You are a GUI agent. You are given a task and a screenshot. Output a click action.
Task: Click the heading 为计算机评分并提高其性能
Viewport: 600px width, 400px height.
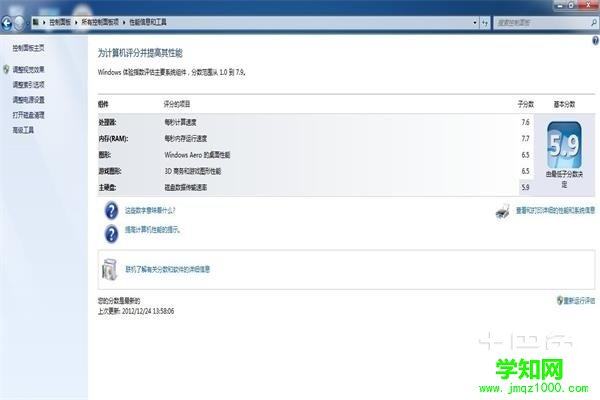coord(140,53)
